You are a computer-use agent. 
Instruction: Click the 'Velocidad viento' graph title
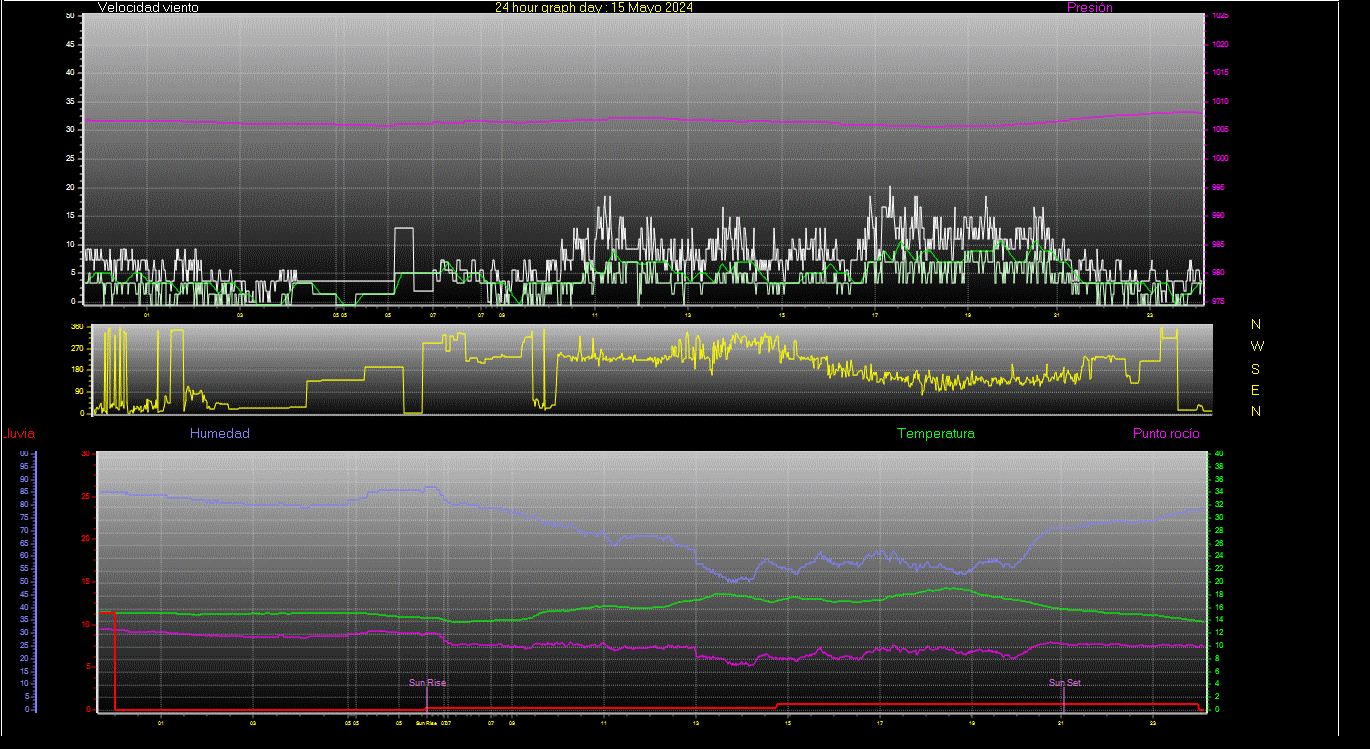pyautogui.click(x=148, y=7)
